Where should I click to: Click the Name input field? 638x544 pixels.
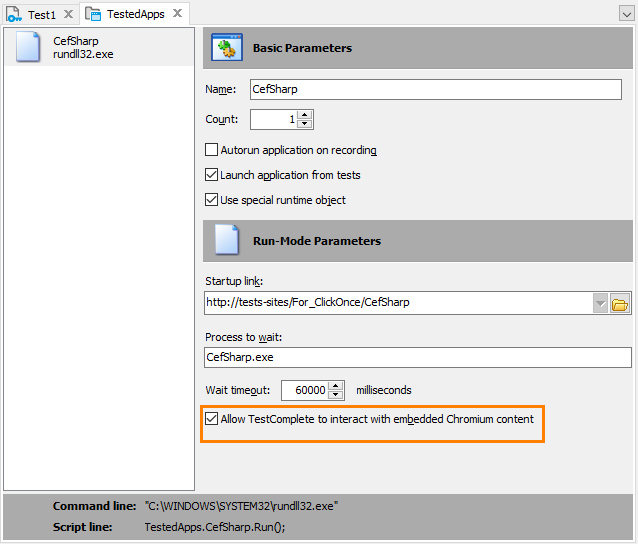point(435,89)
